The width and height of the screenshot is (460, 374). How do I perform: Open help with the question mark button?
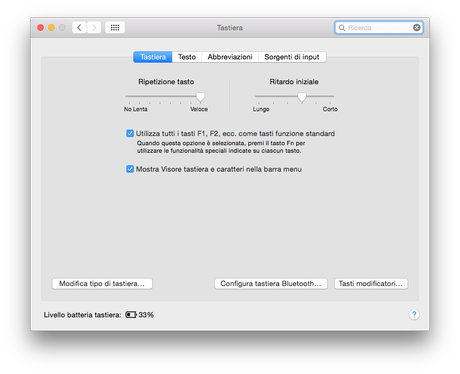tap(414, 314)
